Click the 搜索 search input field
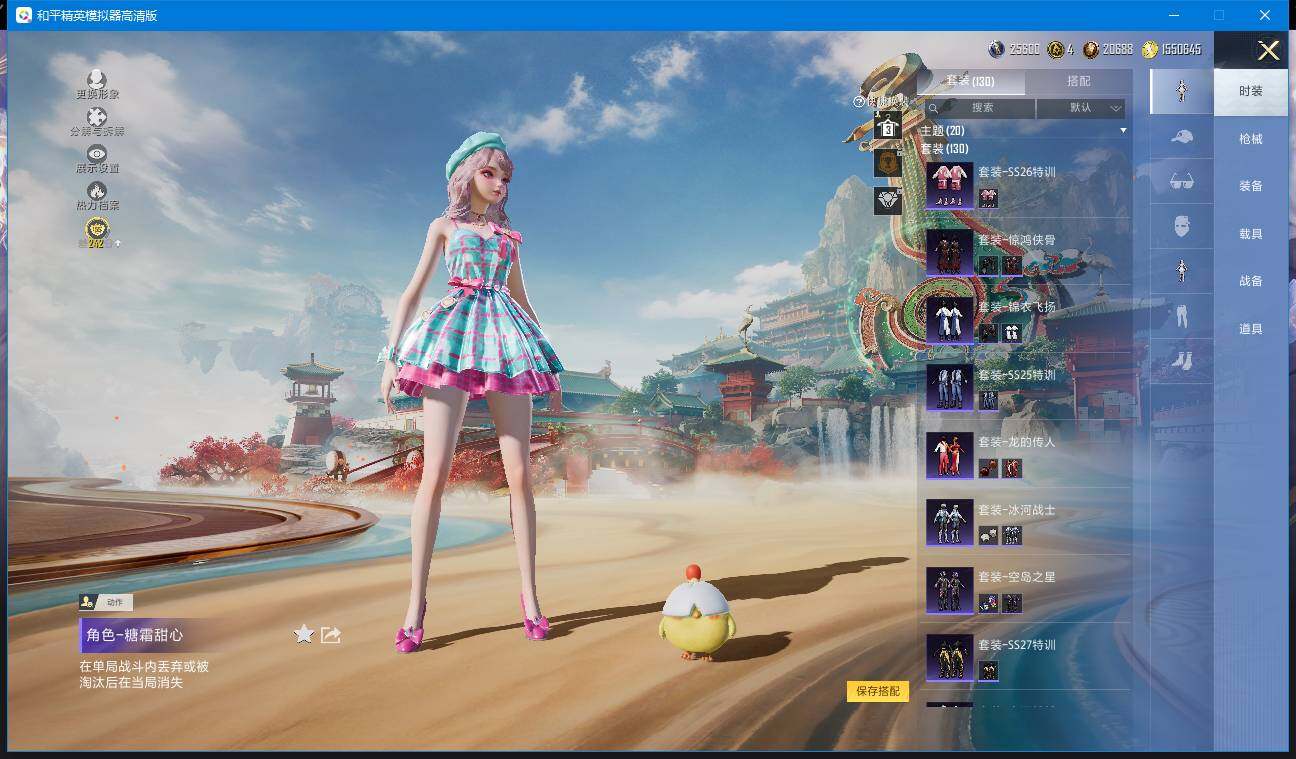This screenshot has height=759, width=1296. pos(982,108)
